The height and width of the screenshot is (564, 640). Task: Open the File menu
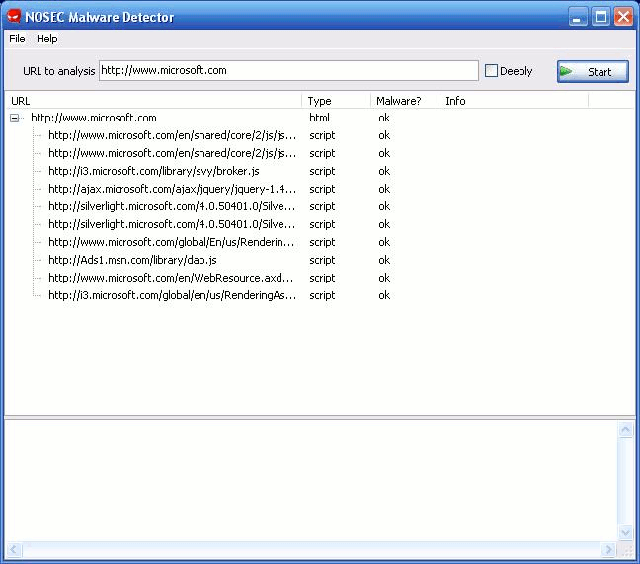17,39
